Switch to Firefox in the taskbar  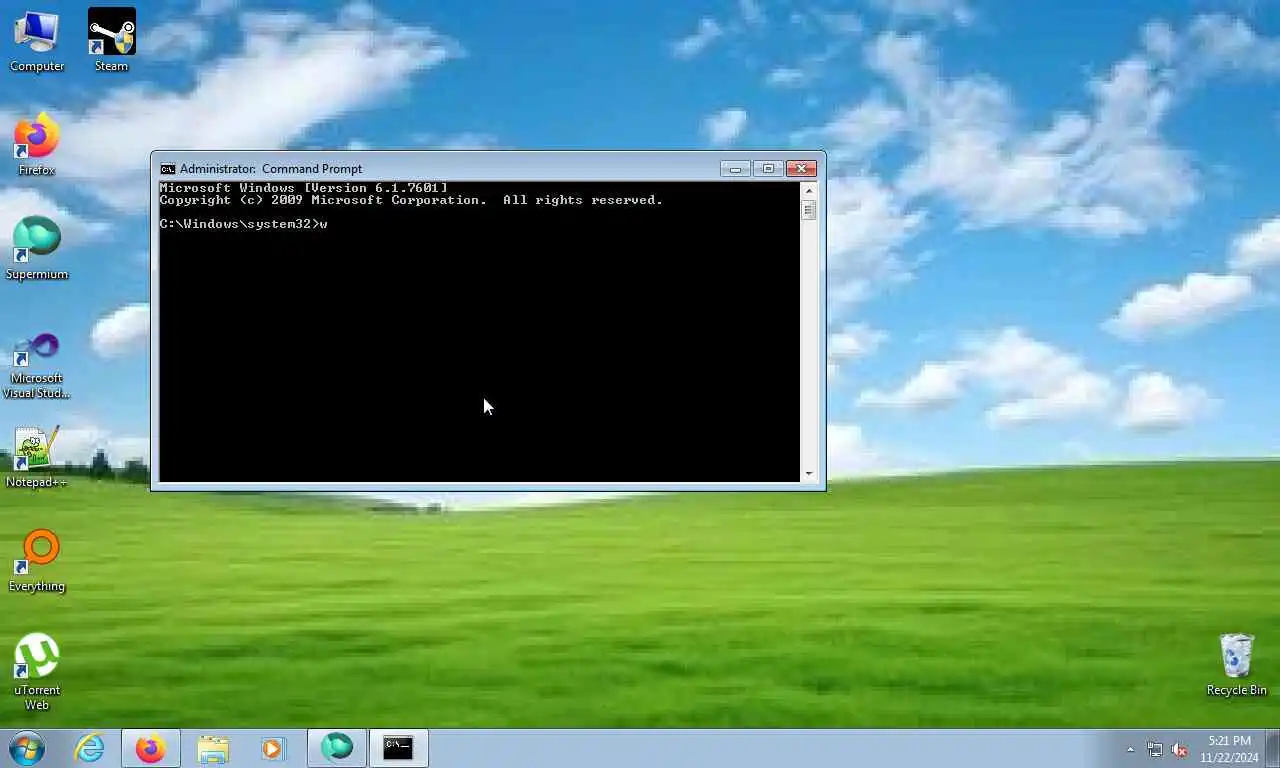pos(151,748)
